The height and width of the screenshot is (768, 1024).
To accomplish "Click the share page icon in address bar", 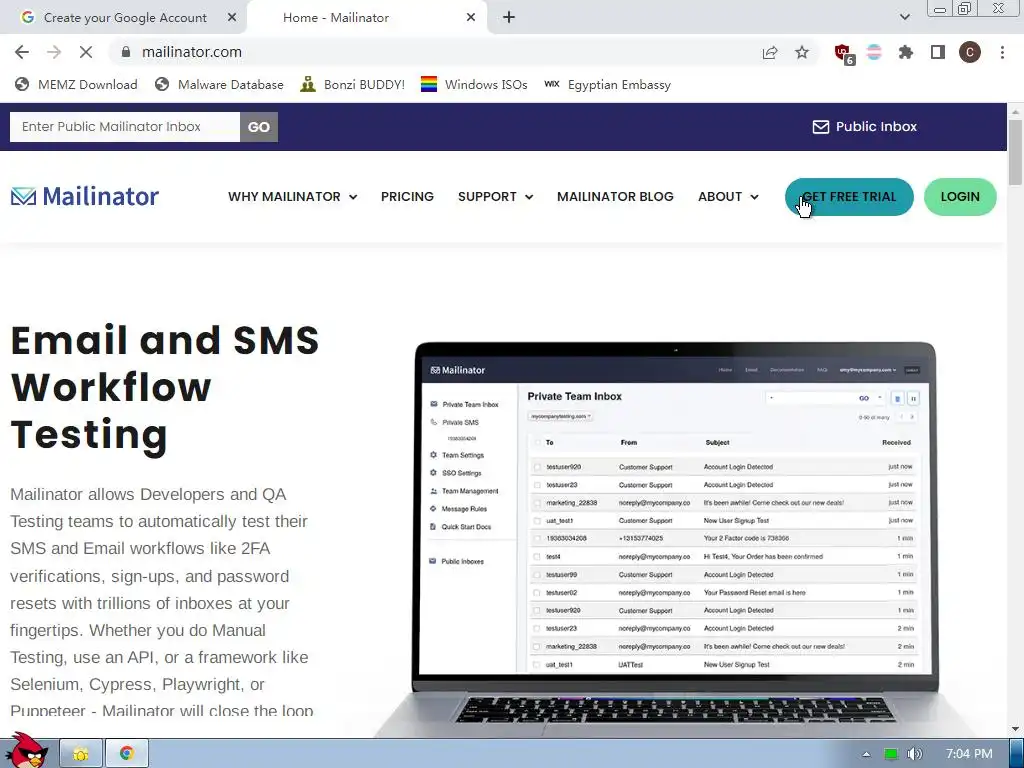I will (770, 52).
